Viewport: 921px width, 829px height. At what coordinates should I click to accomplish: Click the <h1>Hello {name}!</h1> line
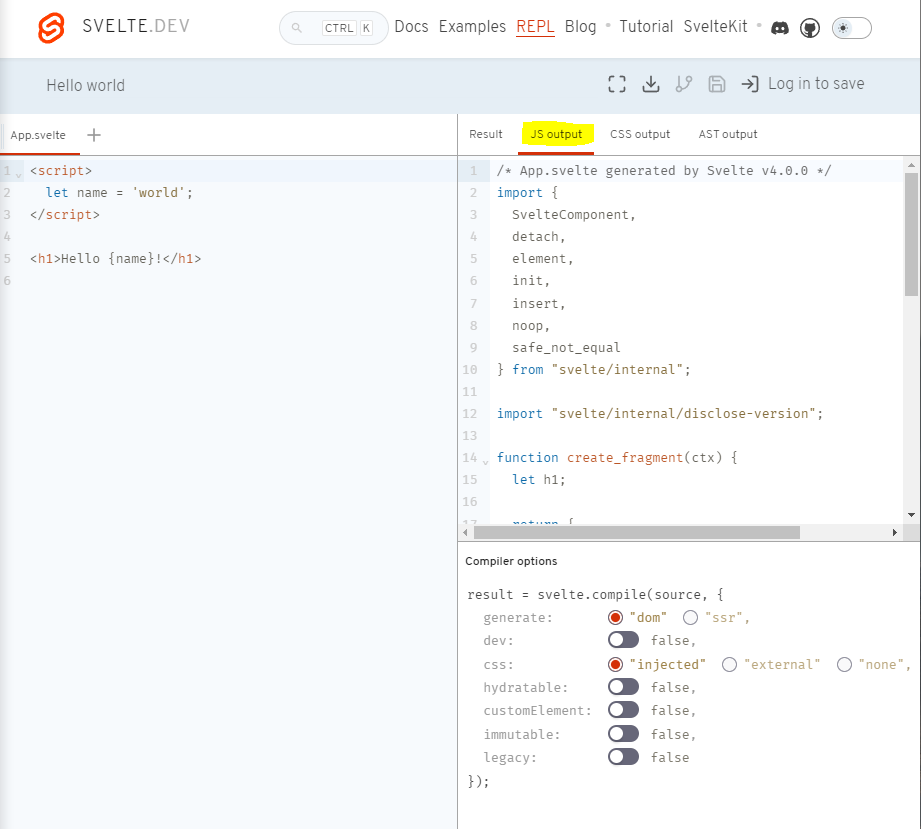(115, 259)
